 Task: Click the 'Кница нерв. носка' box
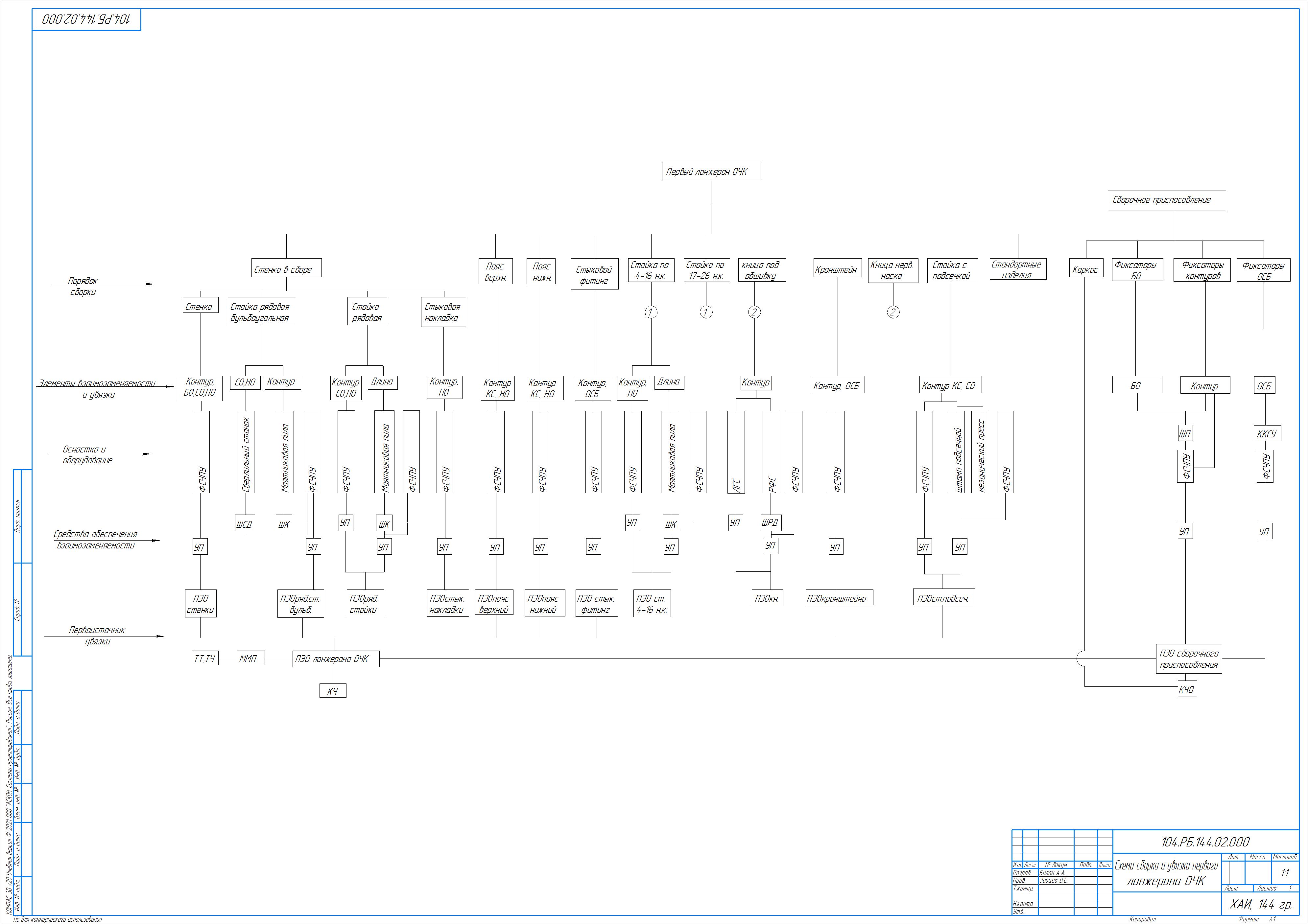(893, 270)
